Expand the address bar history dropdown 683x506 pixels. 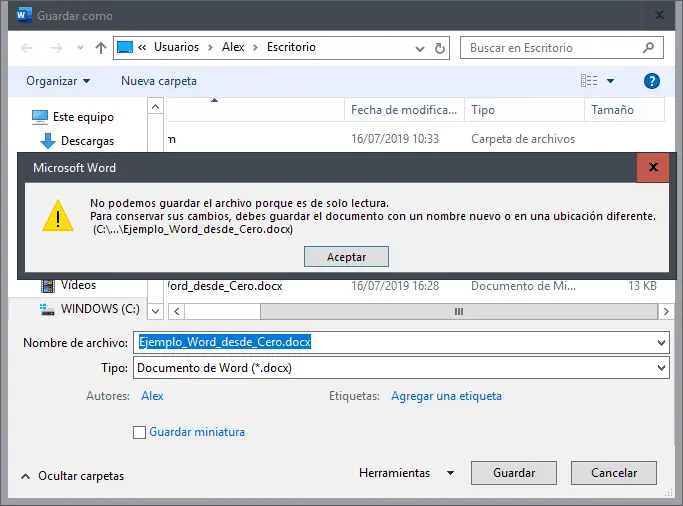point(420,48)
